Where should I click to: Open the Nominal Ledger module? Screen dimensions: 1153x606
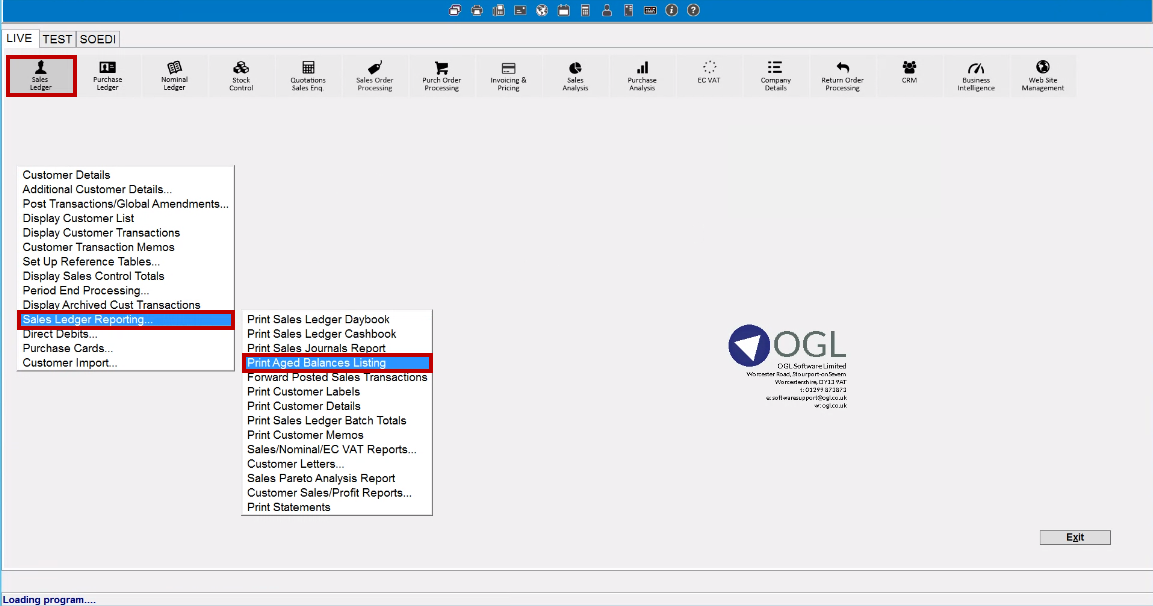click(174, 76)
